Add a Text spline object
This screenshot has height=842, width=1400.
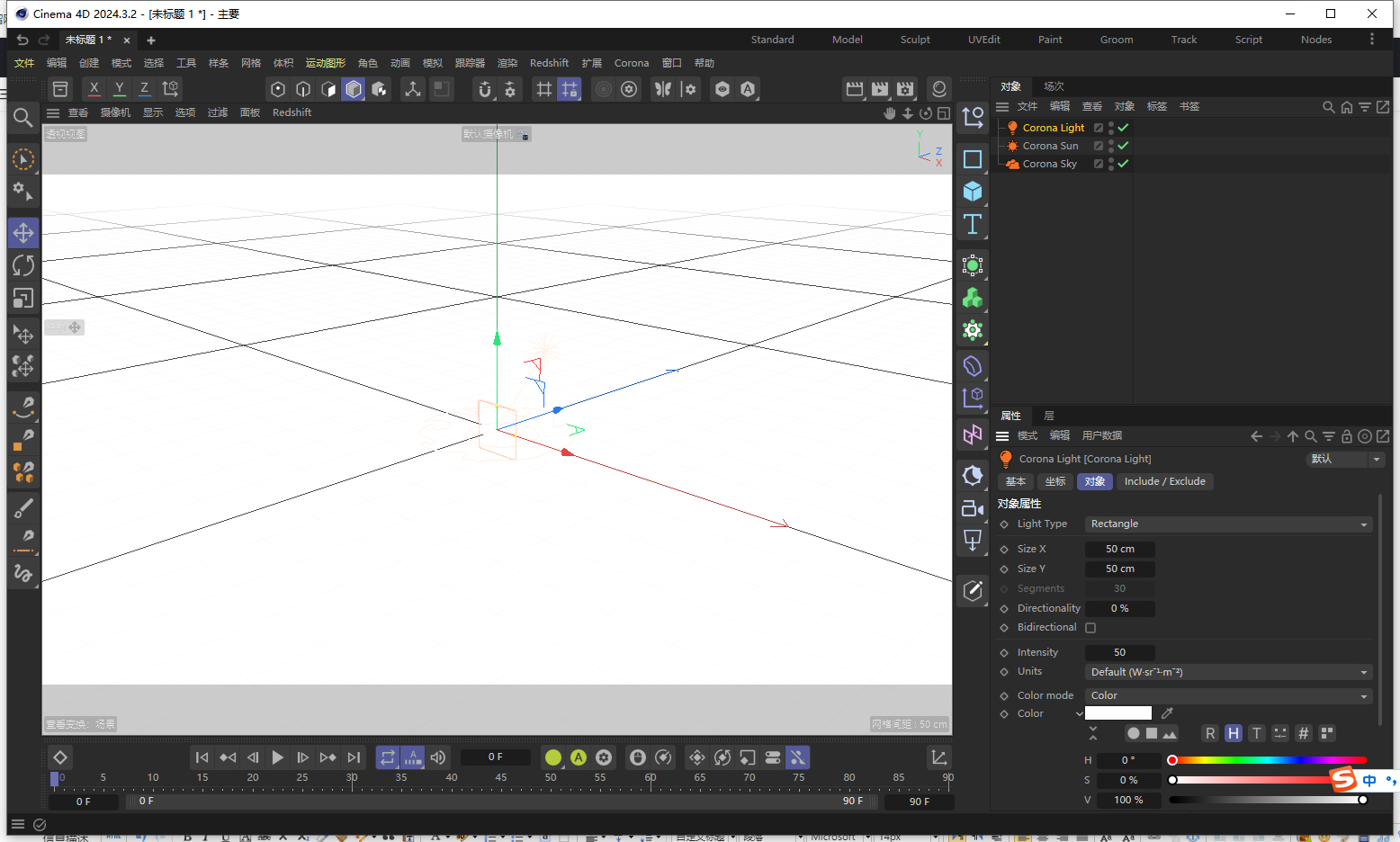tap(973, 224)
